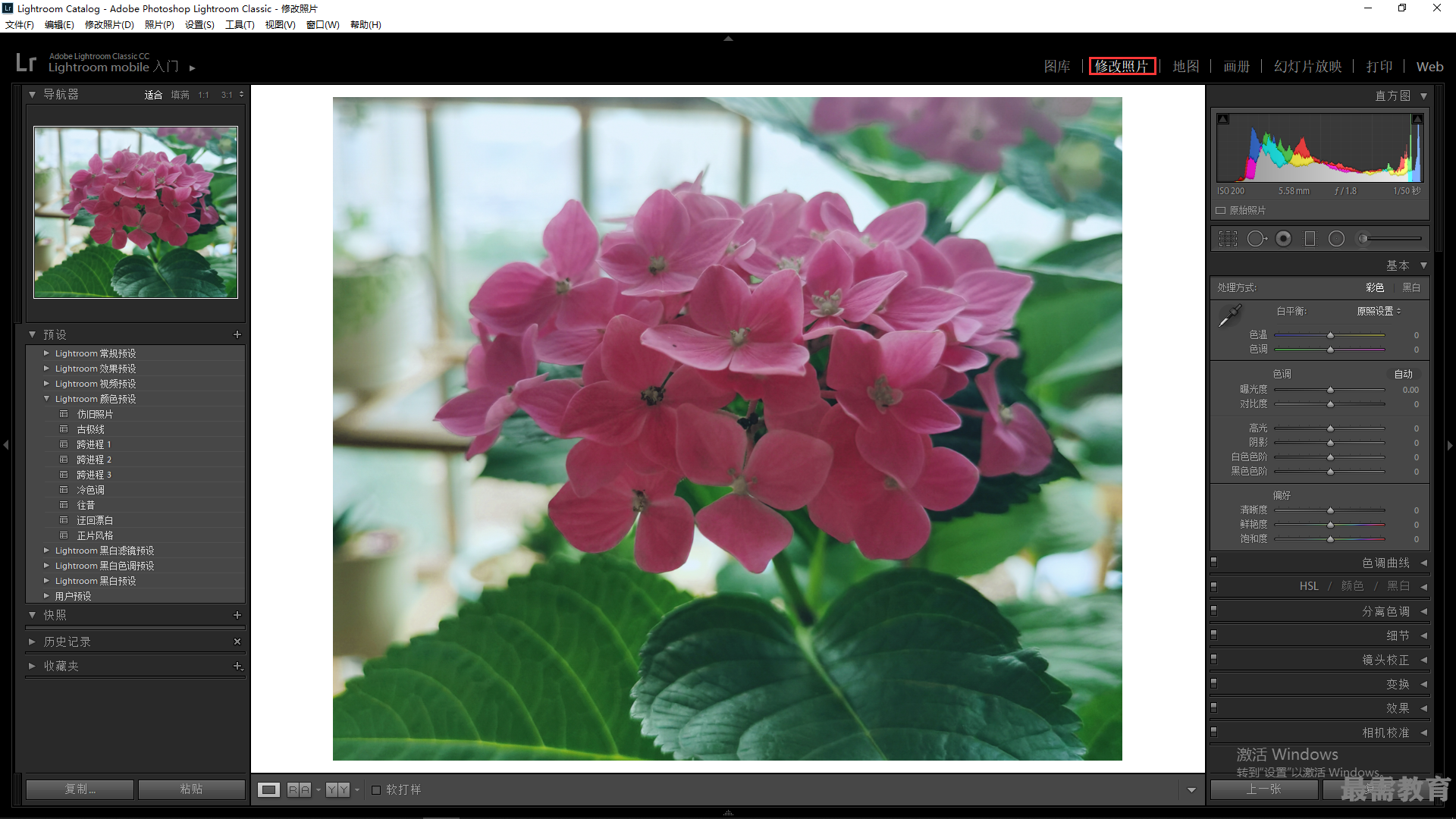Viewport: 1456px width, 819px height.
Task: Toggle the 色调曲线 panel on/off switch
Action: (1214, 563)
